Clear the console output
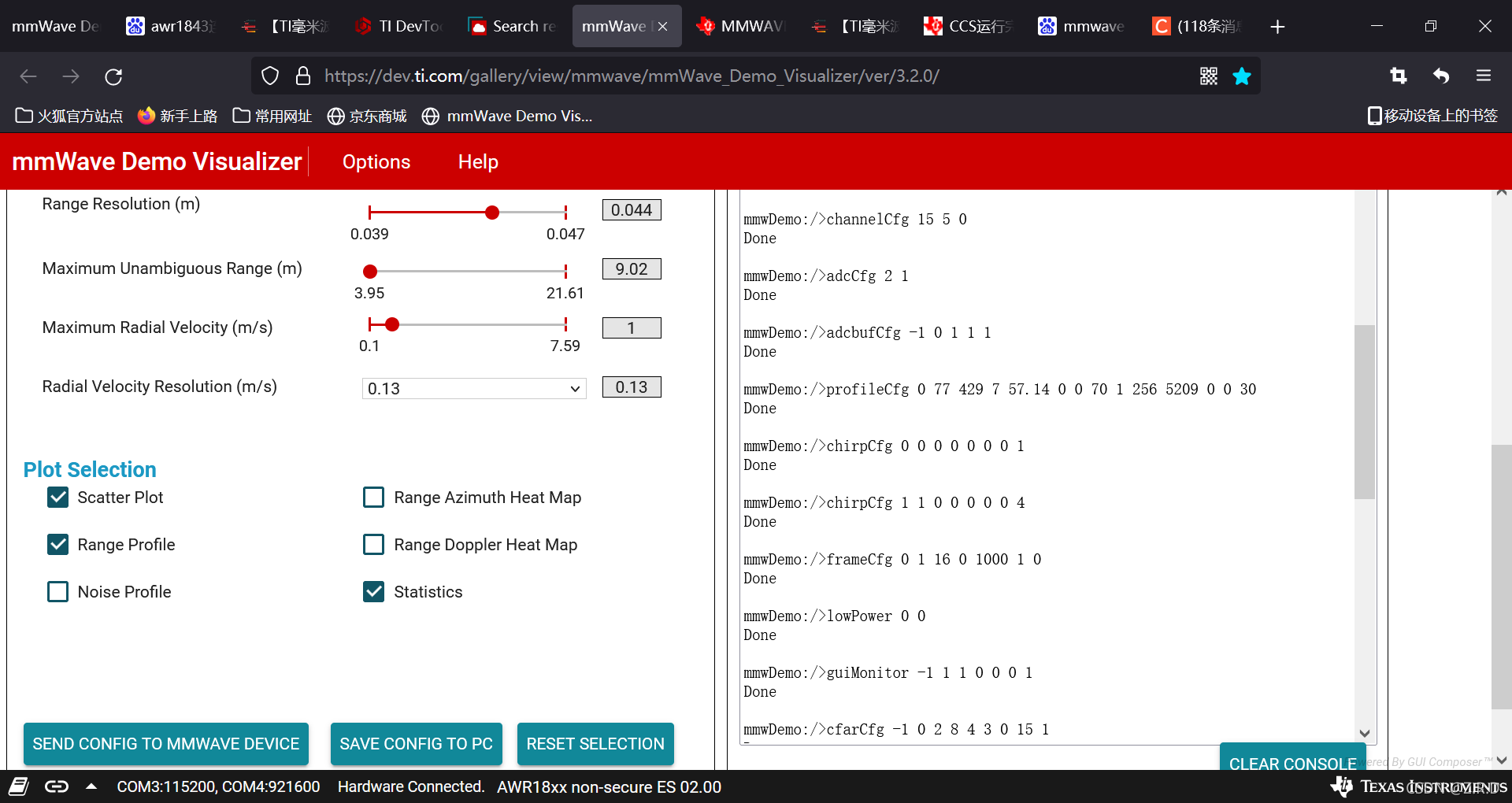 click(1292, 759)
